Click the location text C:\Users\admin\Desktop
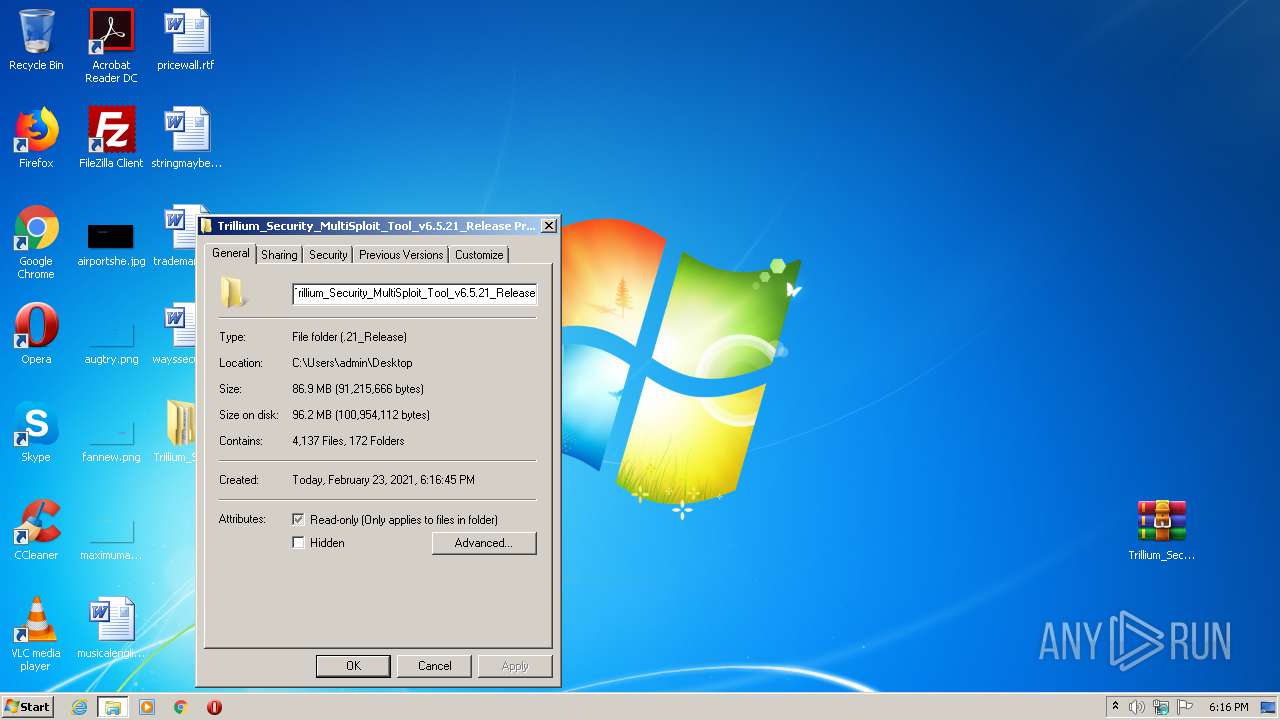Image resolution: width=1280 pixels, height=720 pixels. pyautogui.click(x=352, y=363)
